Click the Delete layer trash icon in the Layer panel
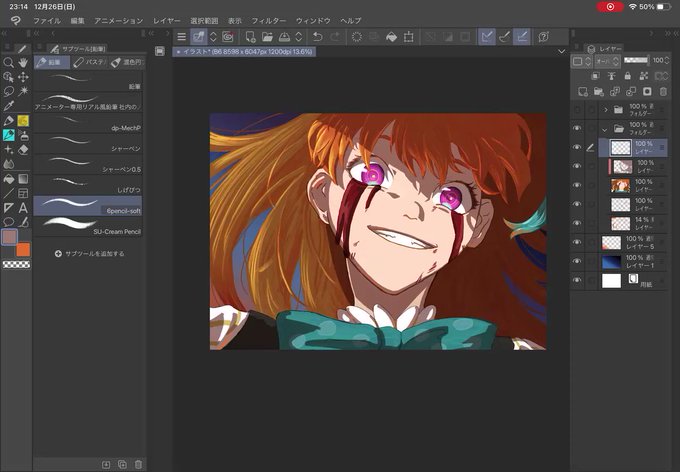The width and height of the screenshot is (680, 472). [x=663, y=92]
